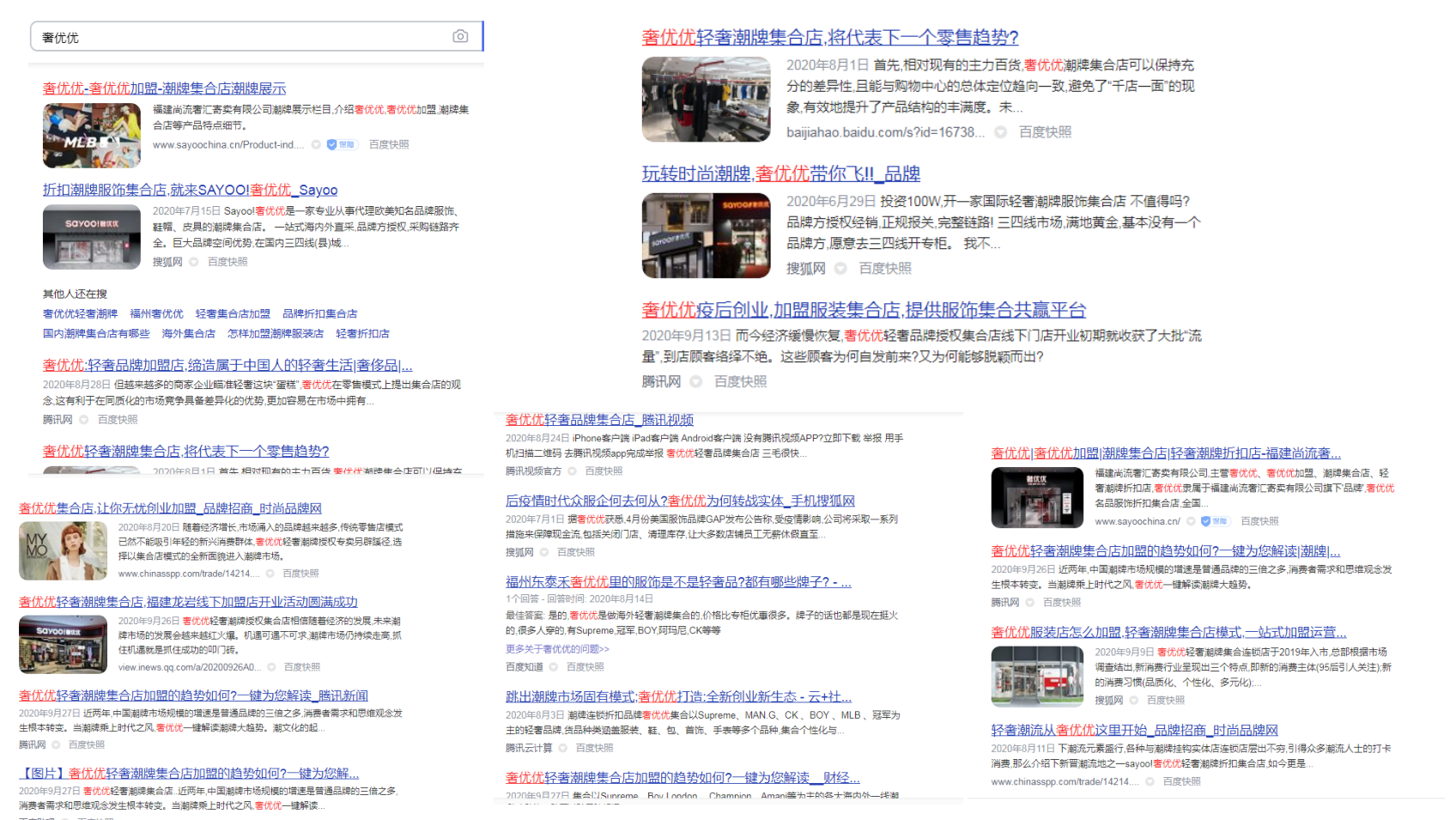Select the 保障 badge beside www.sayoochina.cn/
Viewport: 1456px width, 820px height.
(x=1216, y=521)
